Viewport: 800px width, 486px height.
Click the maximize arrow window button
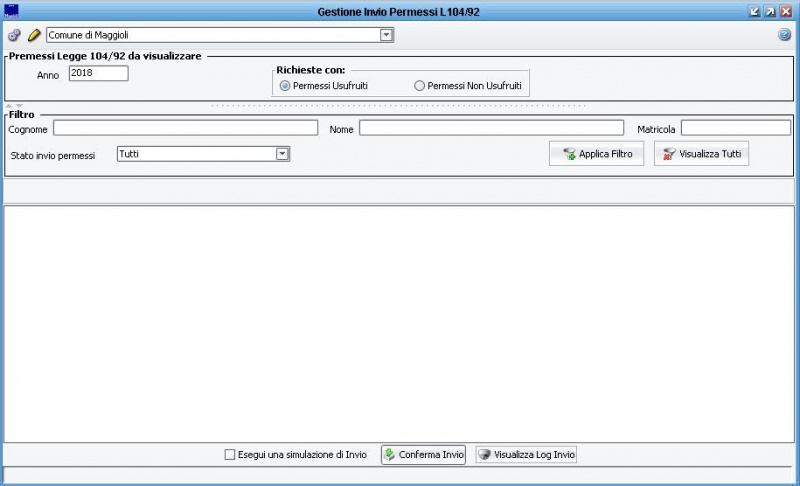pos(770,11)
